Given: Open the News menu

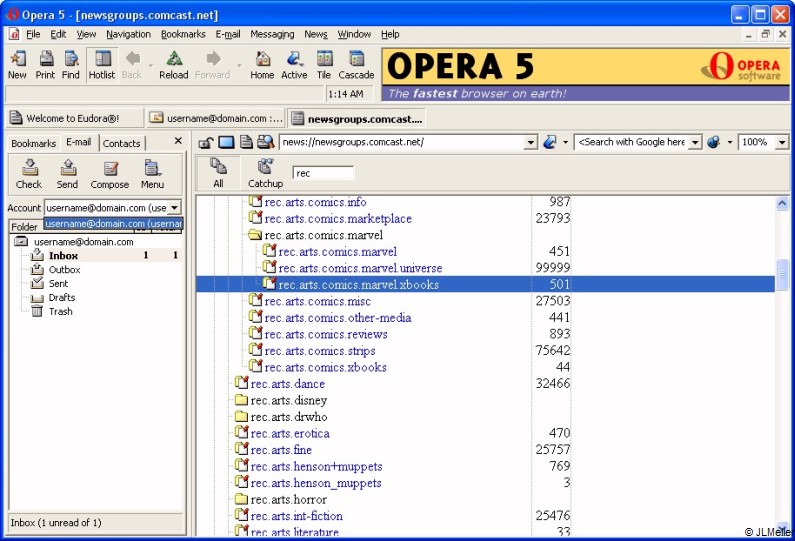Looking at the screenshot, I should point(316,34).
